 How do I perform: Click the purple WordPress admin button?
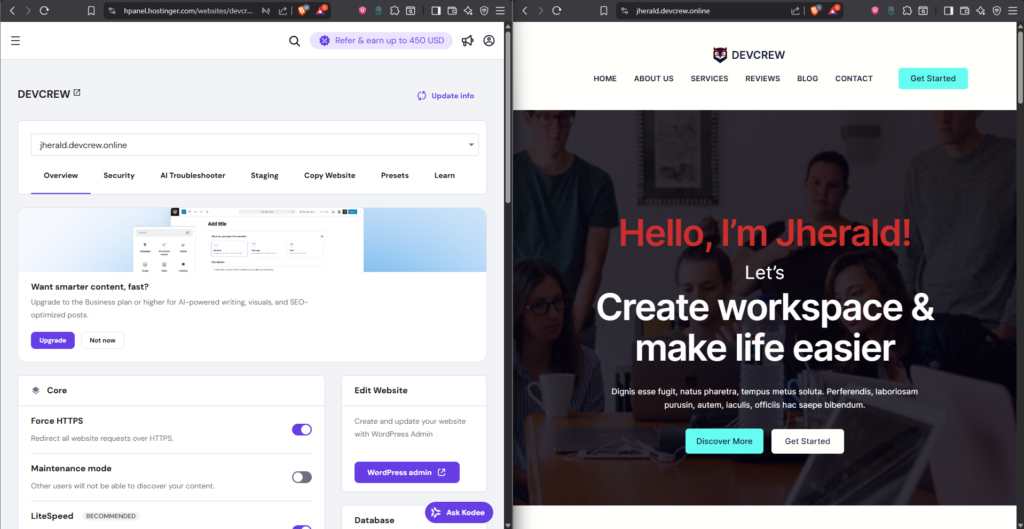tap(406, 472)
